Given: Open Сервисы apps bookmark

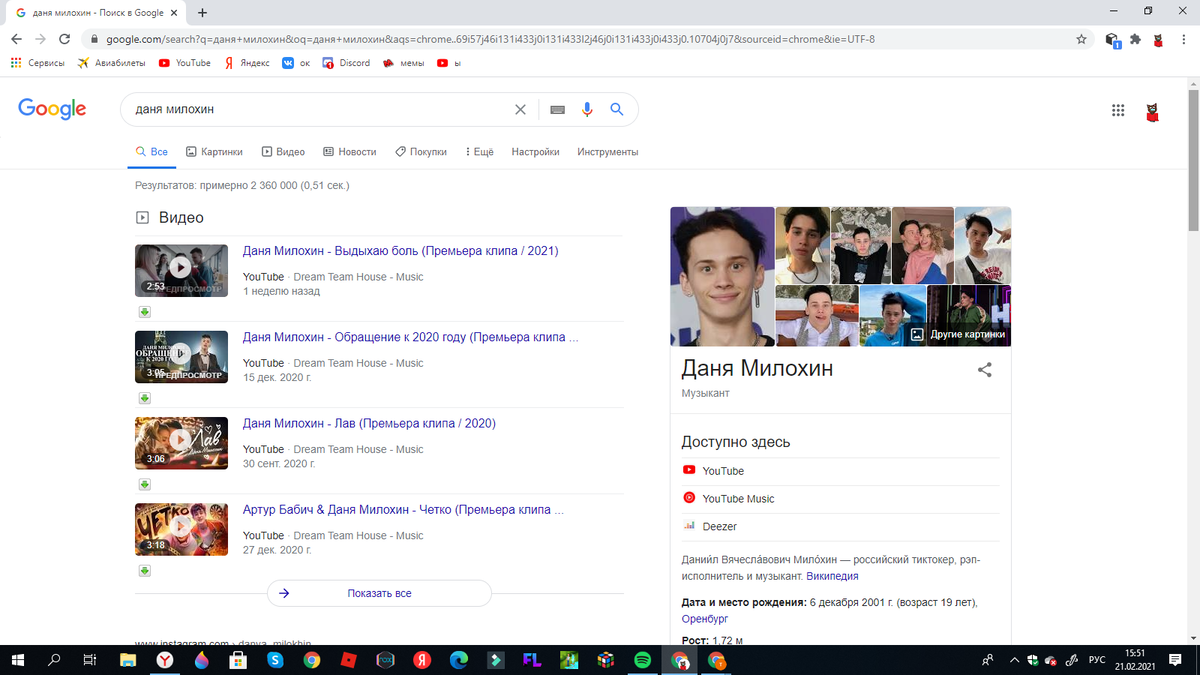Looking at the screenshot, I should point(37,63).
